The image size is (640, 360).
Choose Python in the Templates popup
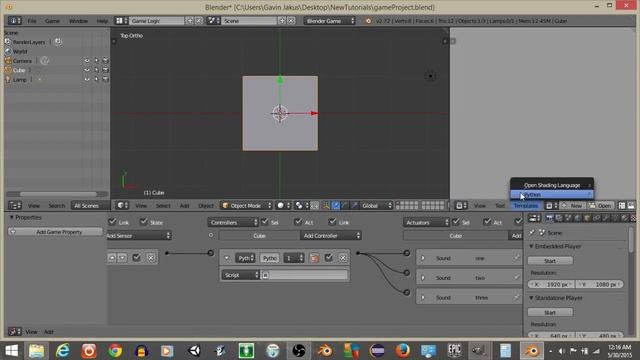552,195
